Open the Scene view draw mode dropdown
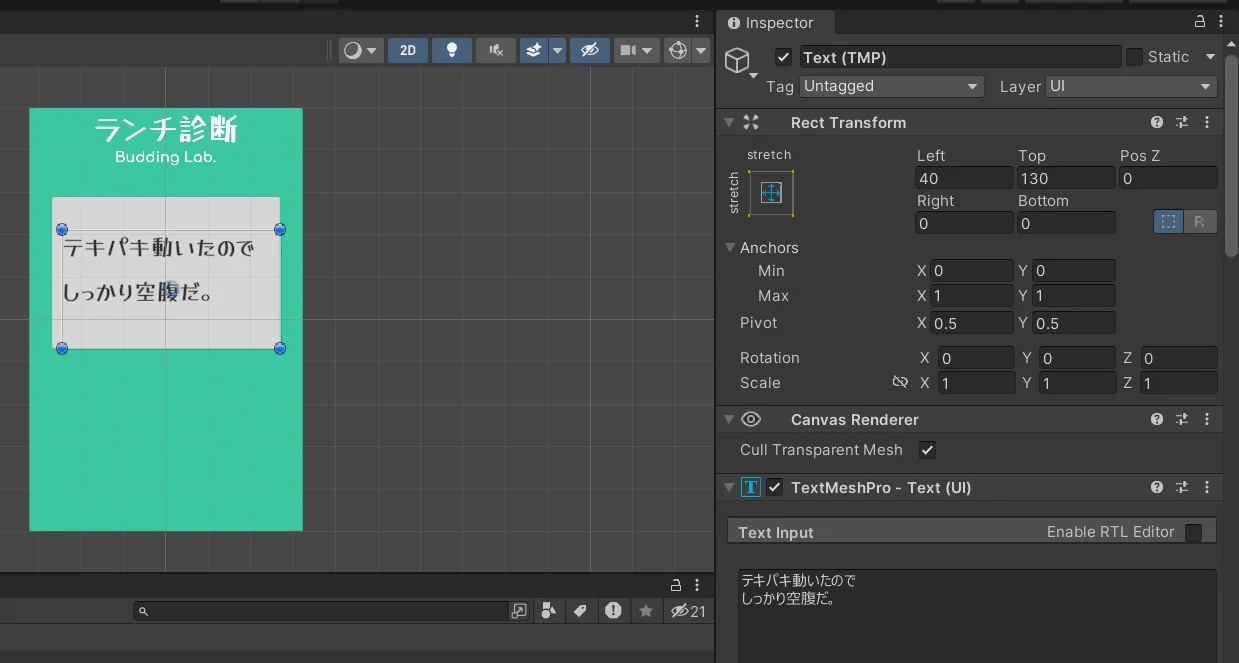 (361, 50)
